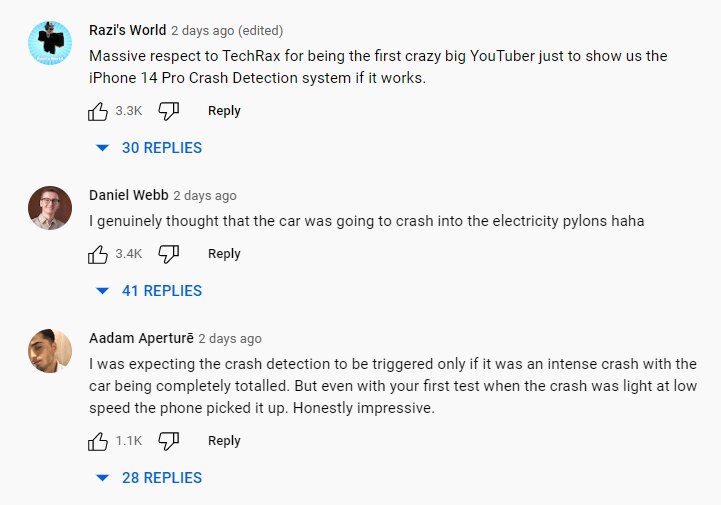Expand 41 replies under Daniel Webb's comment

pos(150,291)
